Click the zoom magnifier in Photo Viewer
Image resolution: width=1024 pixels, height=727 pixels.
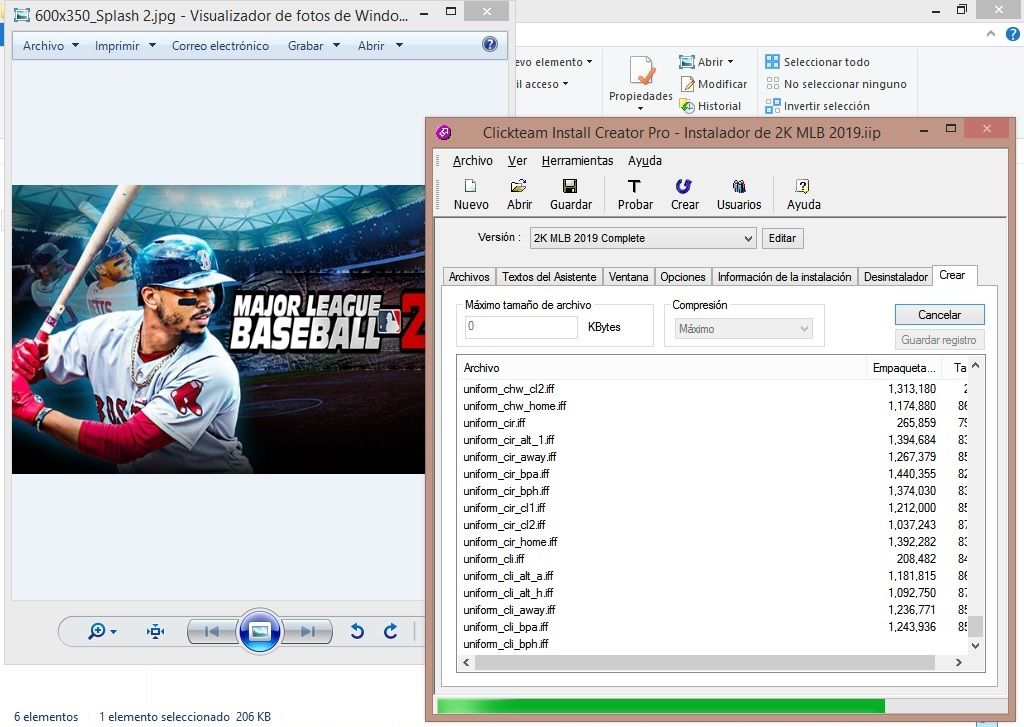(x=97, y=631)
